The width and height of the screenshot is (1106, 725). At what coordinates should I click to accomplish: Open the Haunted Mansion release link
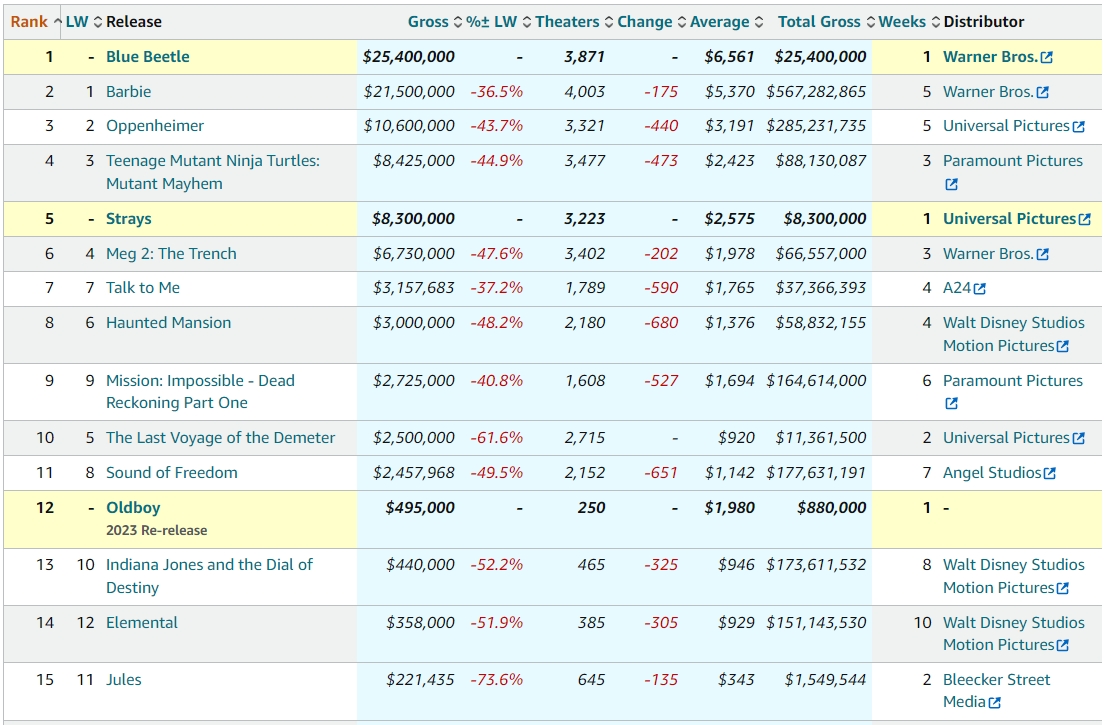pos(168,323)
